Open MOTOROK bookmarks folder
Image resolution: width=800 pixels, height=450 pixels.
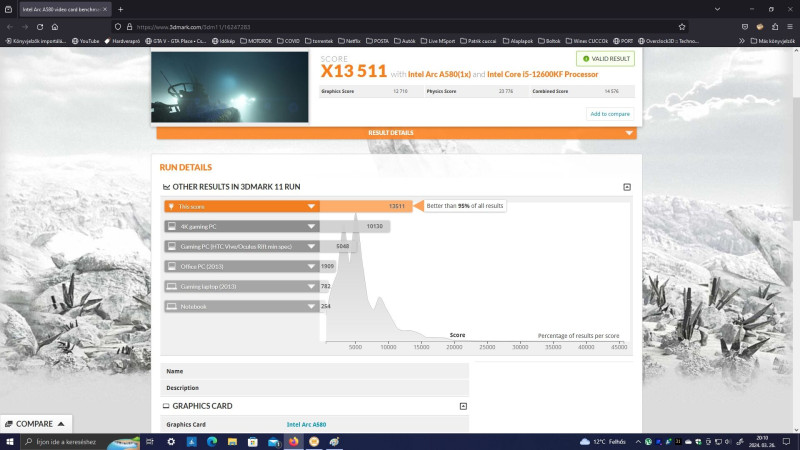pyautogui.click(x=256, y=41)
